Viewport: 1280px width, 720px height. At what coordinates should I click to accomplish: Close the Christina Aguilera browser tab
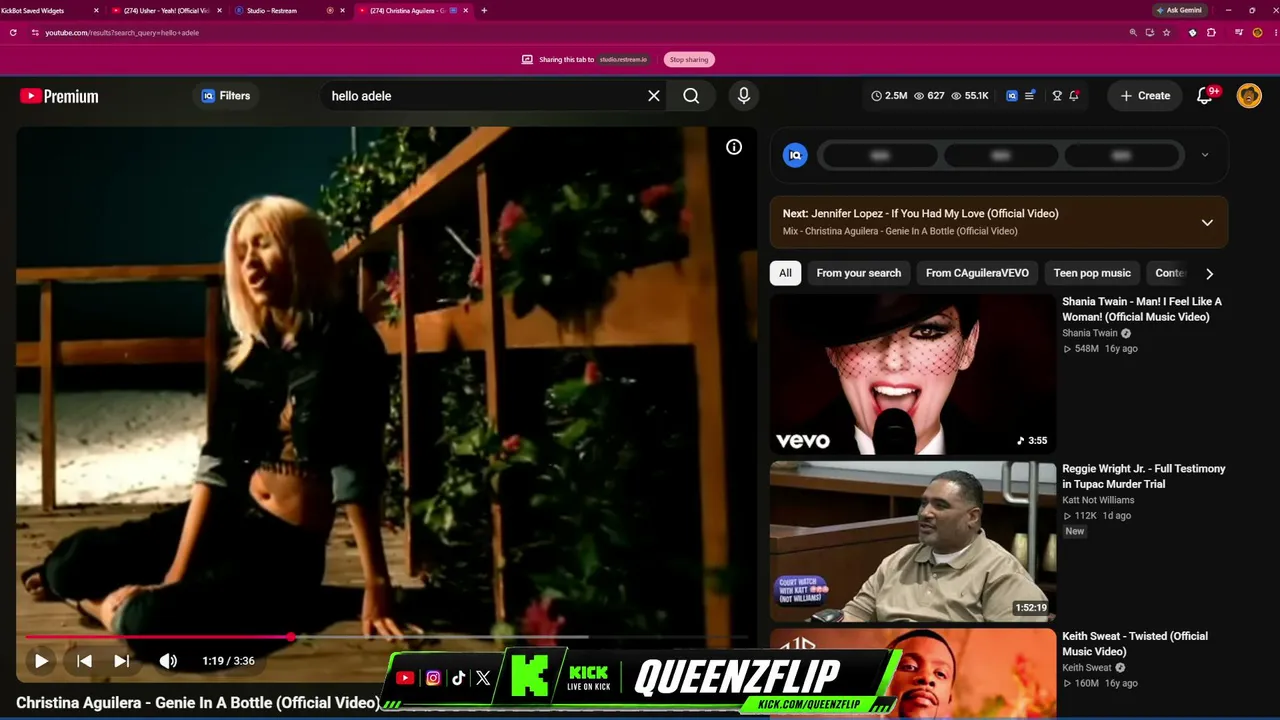coord(465,10)
